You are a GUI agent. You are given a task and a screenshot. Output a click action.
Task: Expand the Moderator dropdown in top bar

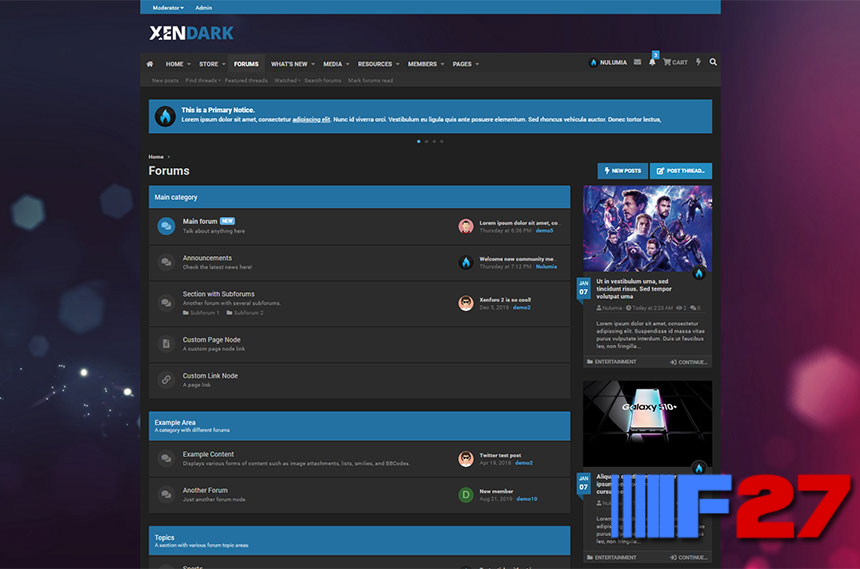click(168, 7)
